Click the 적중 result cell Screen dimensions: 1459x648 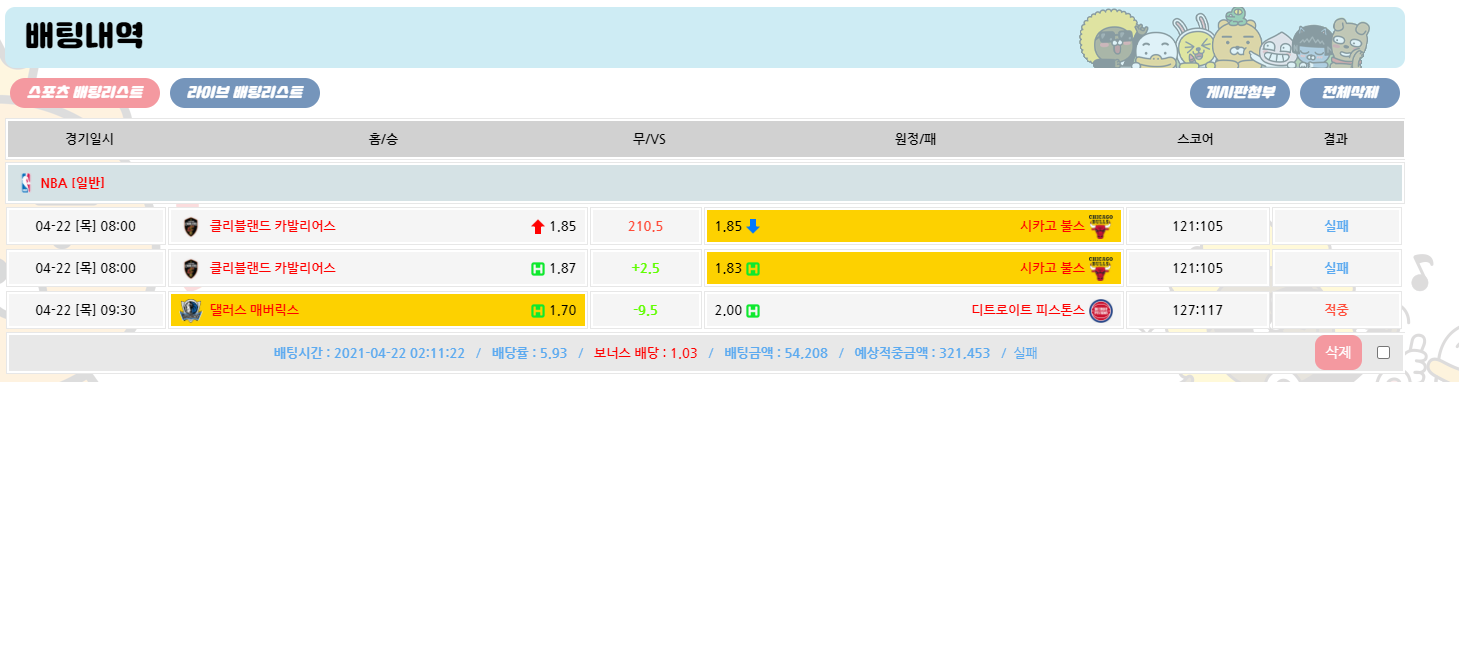coord(1335,310)
